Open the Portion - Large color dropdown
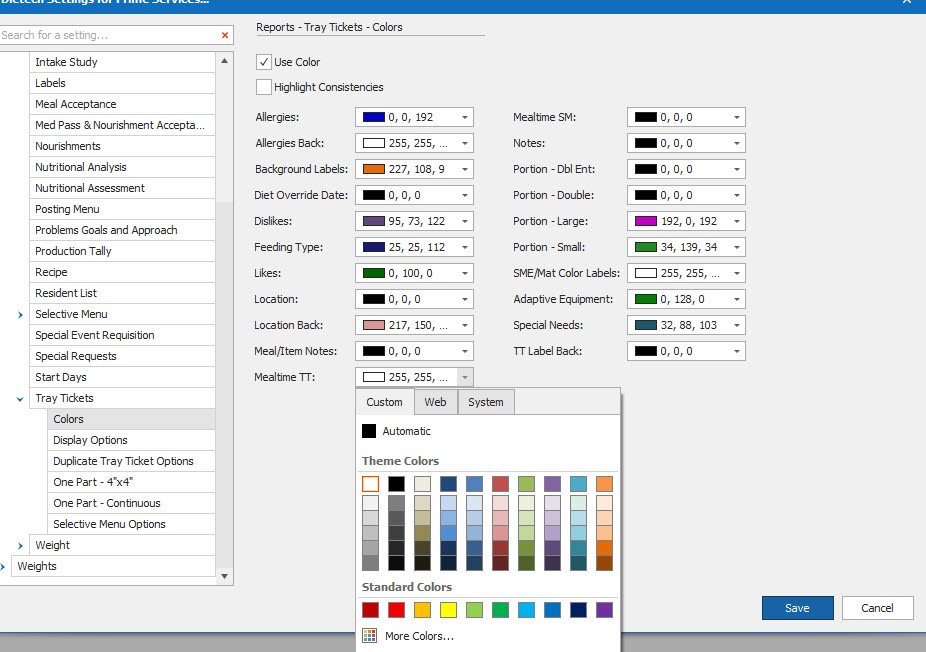This screenshot has height=652, width=926. pyautogui.click(x=736, y=221)
